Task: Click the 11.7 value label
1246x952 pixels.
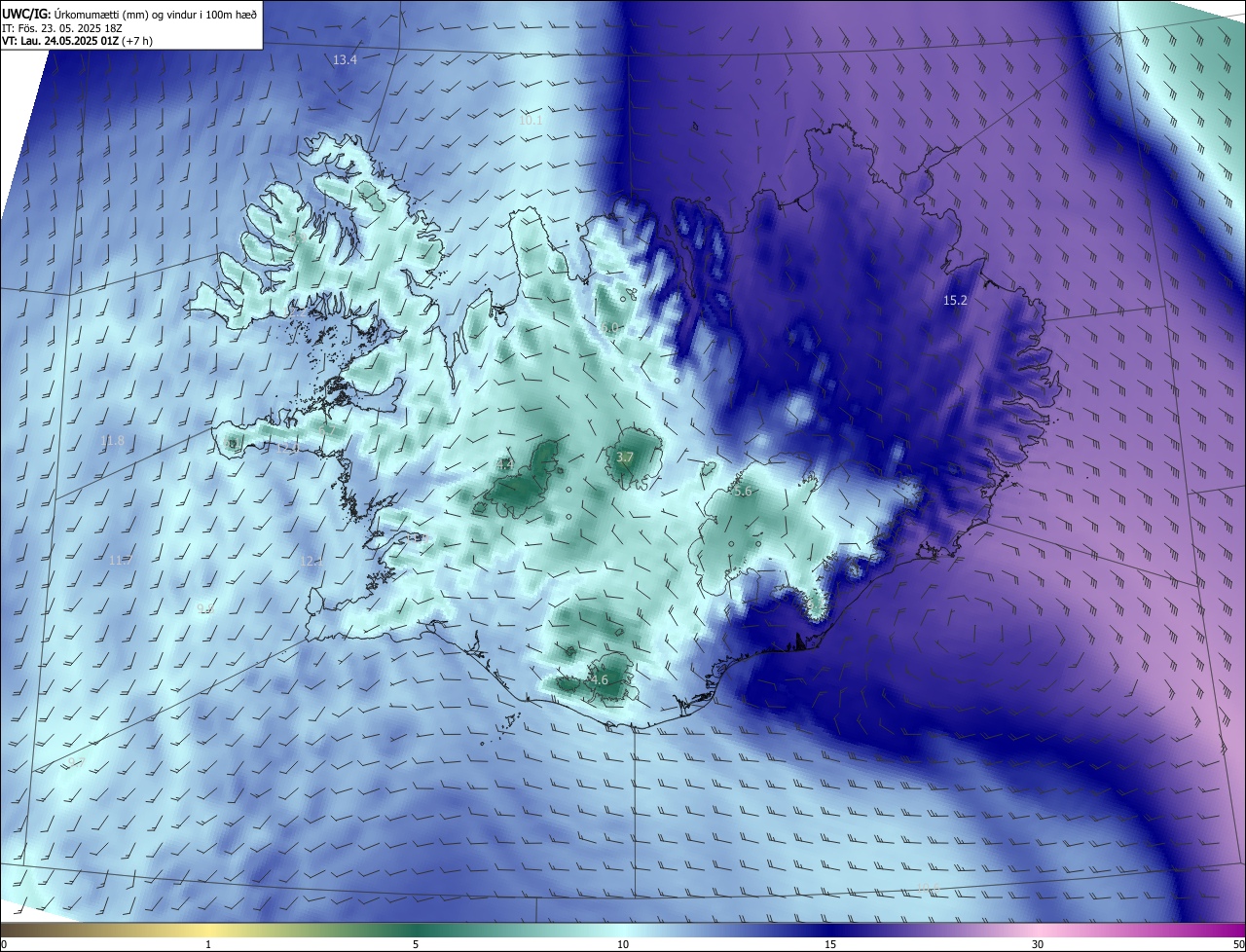Action: [x=120, y=560]
